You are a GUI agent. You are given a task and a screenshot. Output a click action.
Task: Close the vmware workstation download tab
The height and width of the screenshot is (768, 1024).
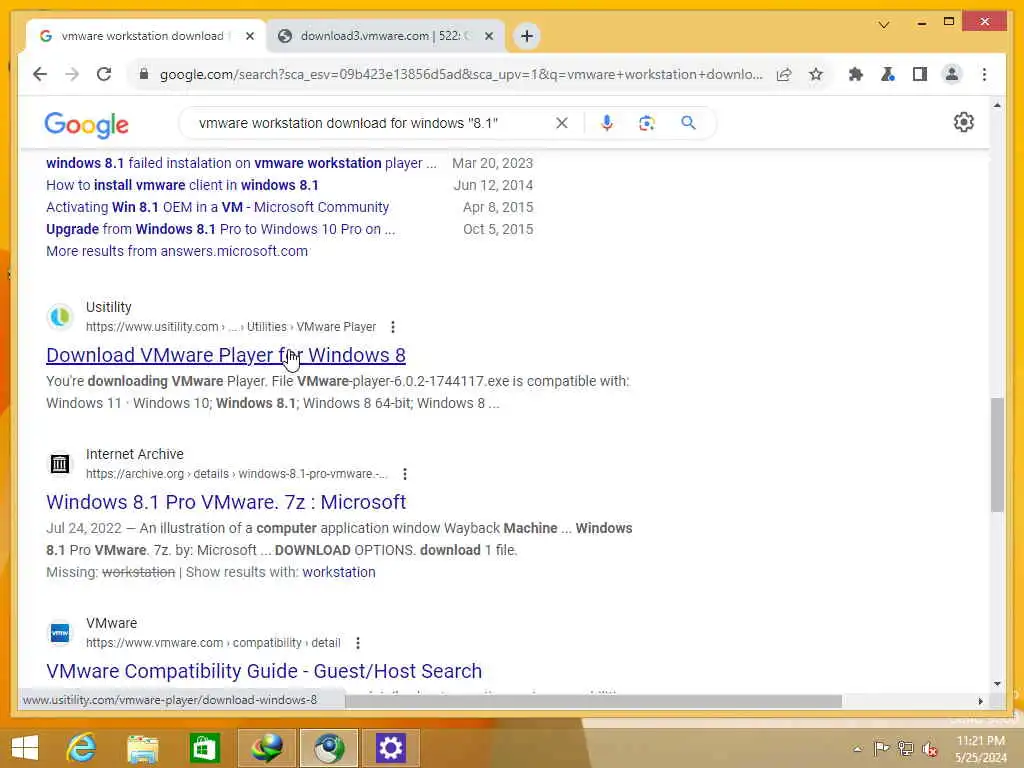click(249, 36)
